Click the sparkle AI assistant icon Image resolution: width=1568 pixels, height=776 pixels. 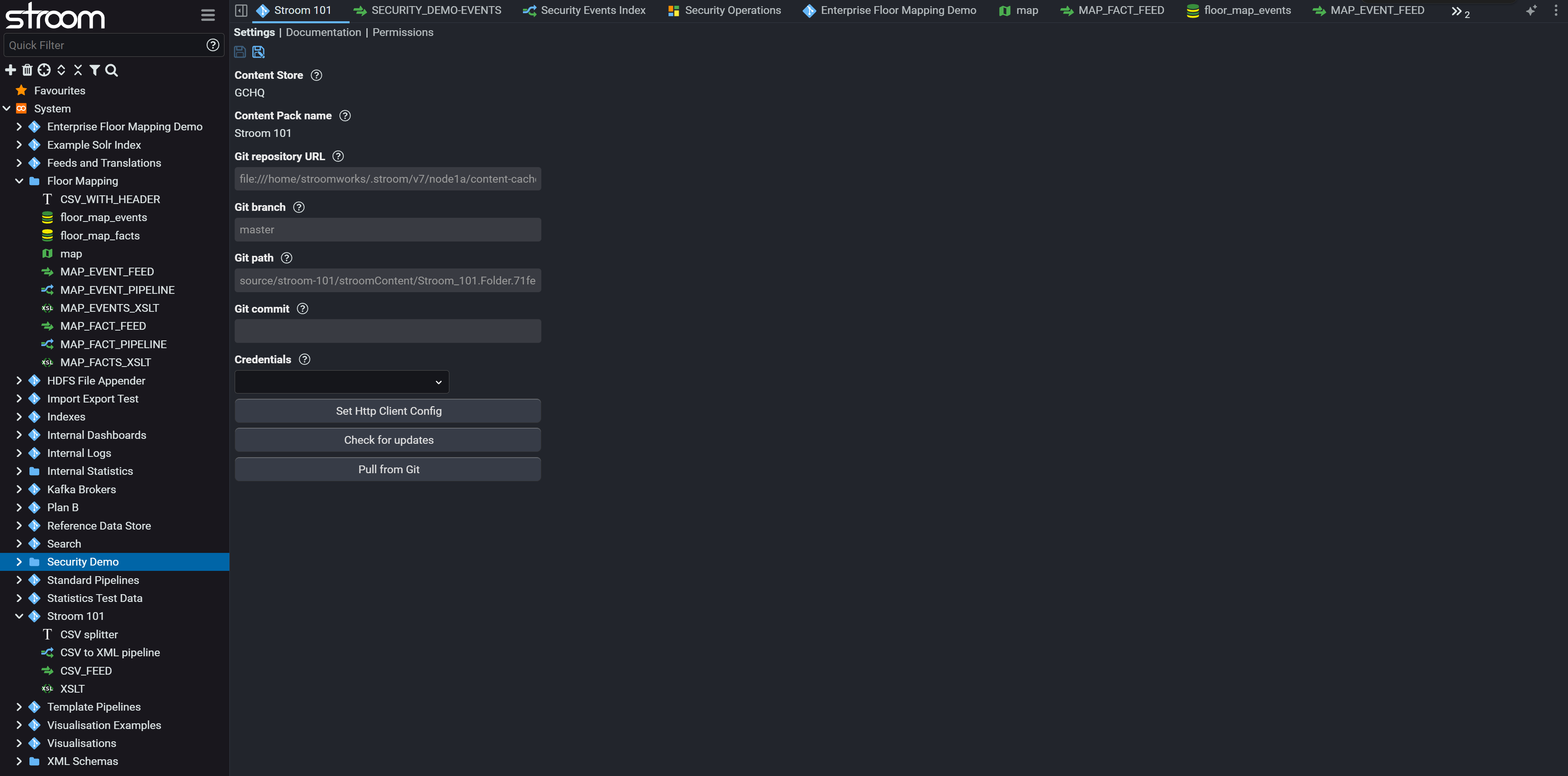[x=1531, y=10]
